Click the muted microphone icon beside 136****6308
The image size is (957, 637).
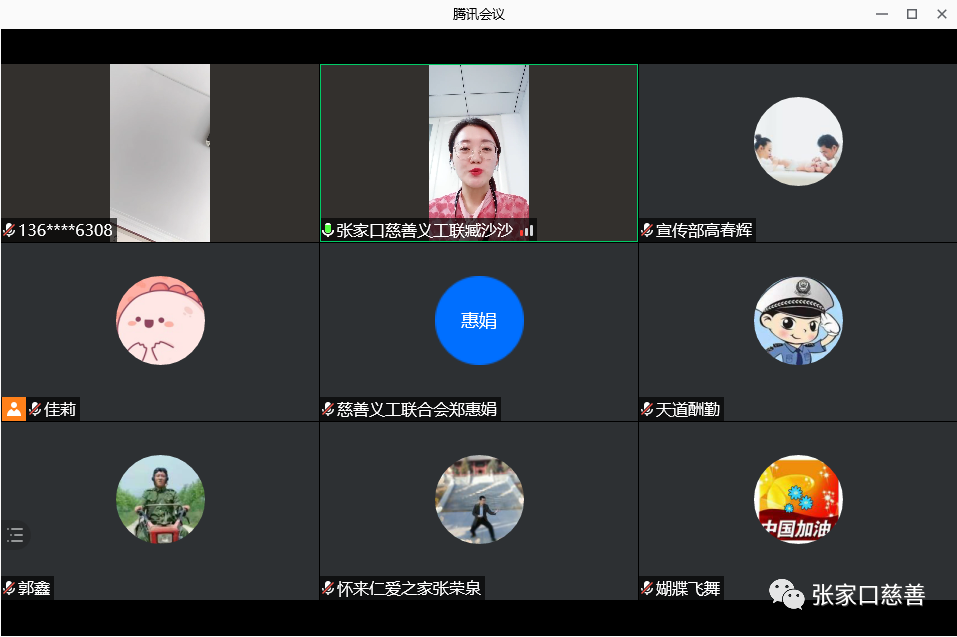click(x=9, y=231)
